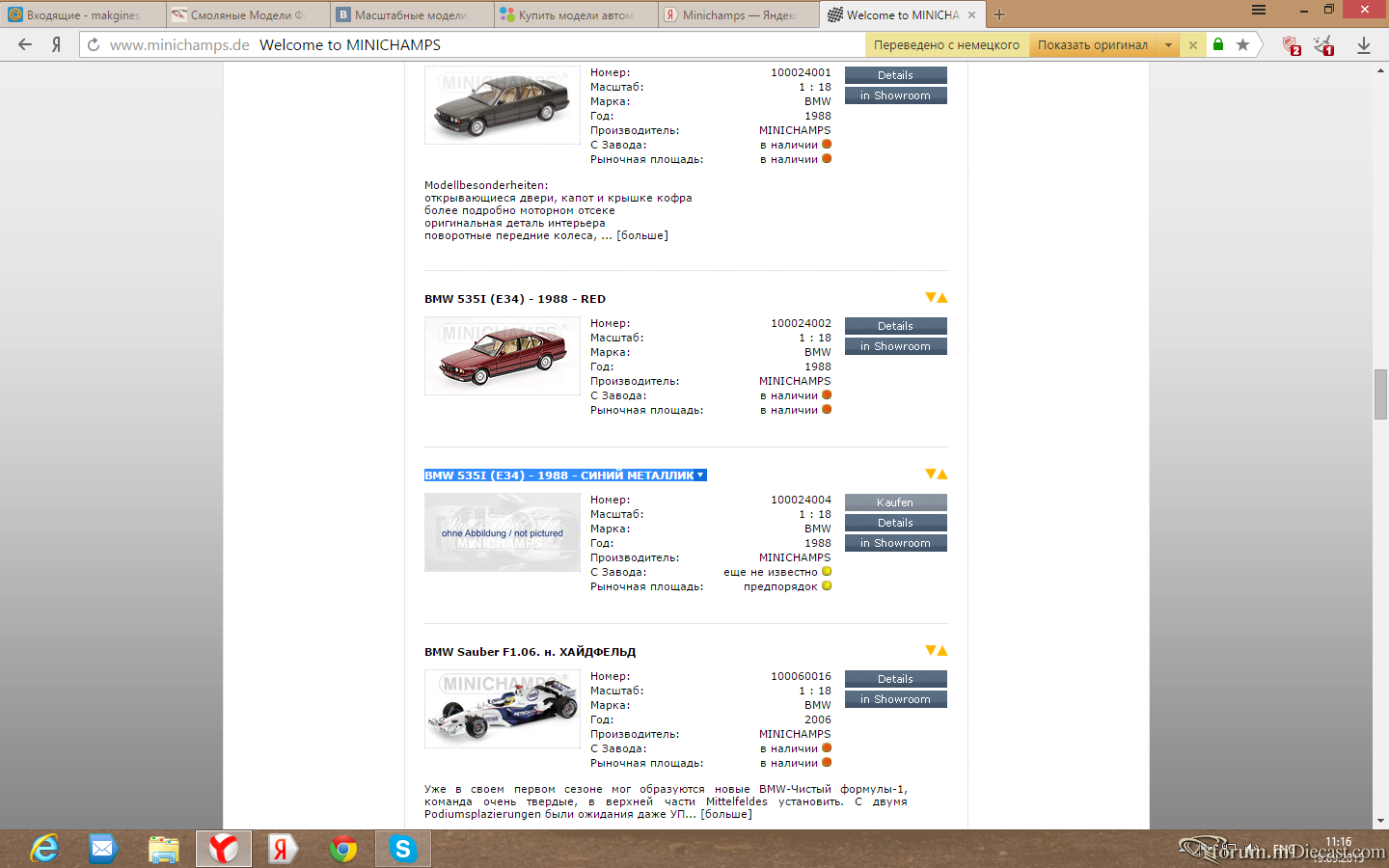
Task: Click arrows icon beside red BMW 535I title
Action: point(937,298)
